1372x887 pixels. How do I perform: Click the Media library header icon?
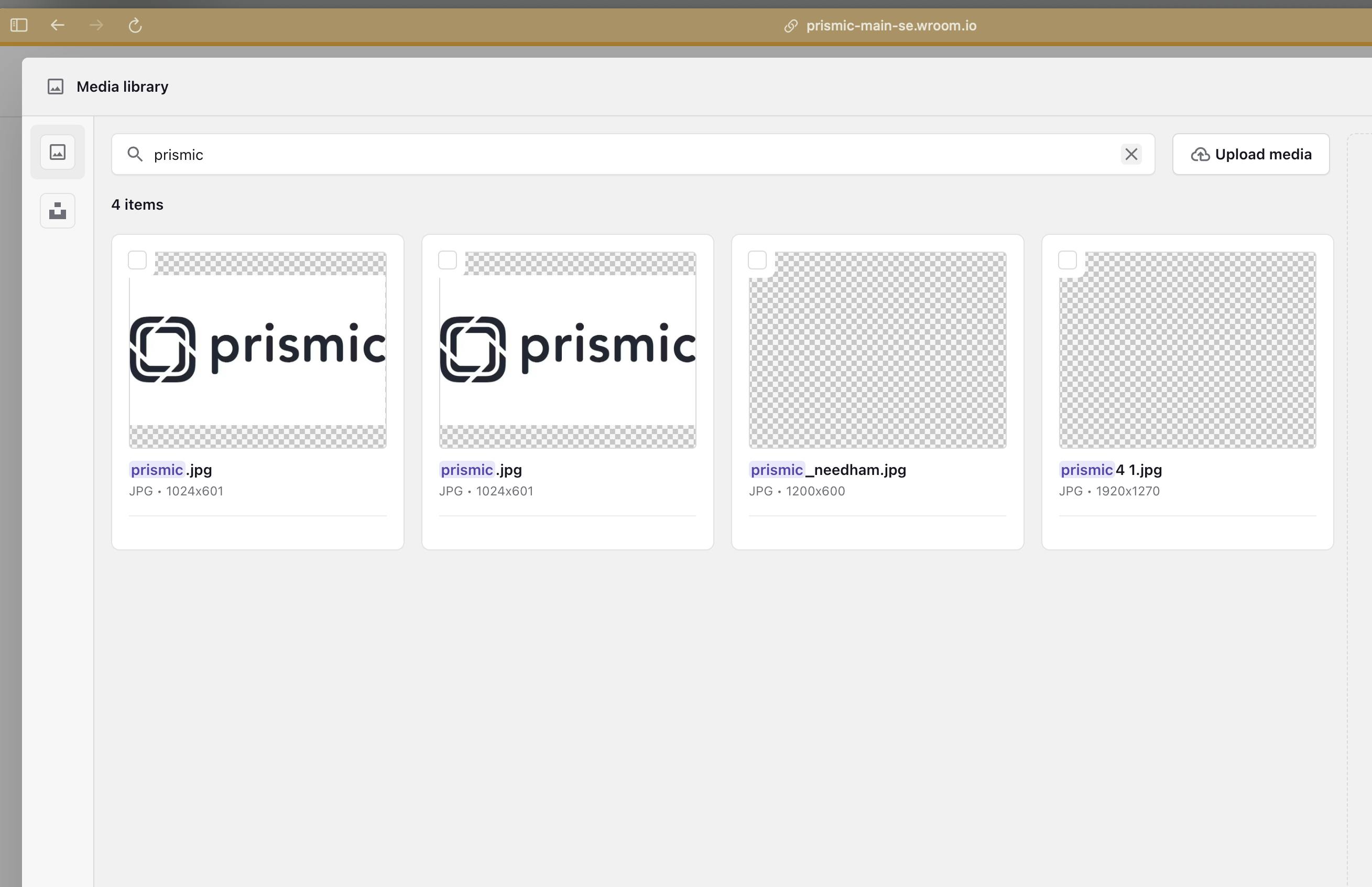point(55,87)
